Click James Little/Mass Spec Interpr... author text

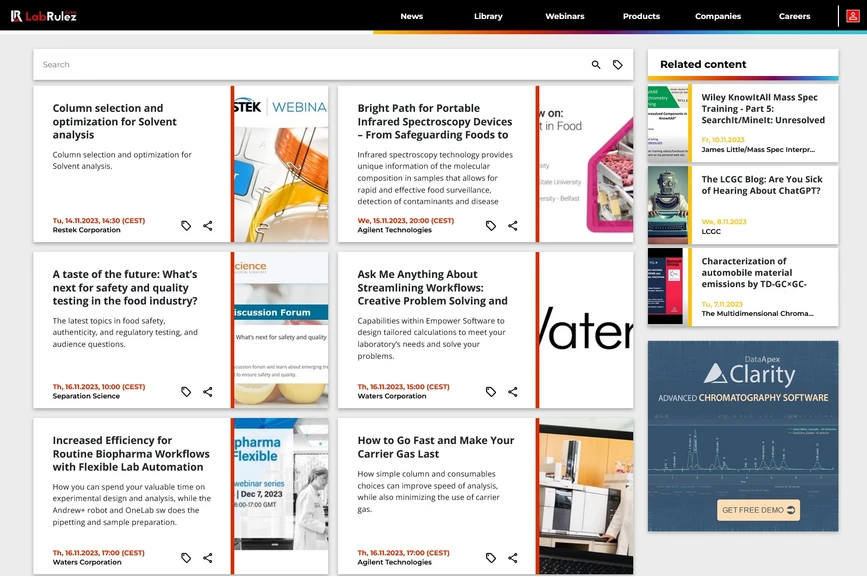click(758, 150)
